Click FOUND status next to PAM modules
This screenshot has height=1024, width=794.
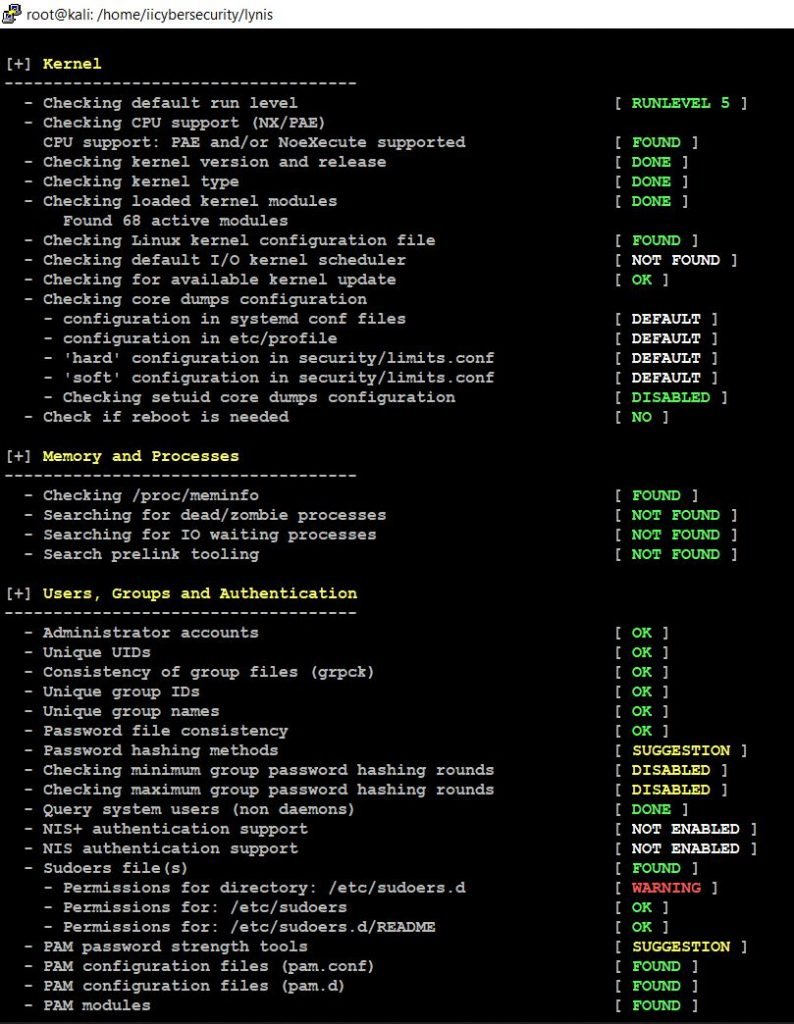(x=656, y=1005)
